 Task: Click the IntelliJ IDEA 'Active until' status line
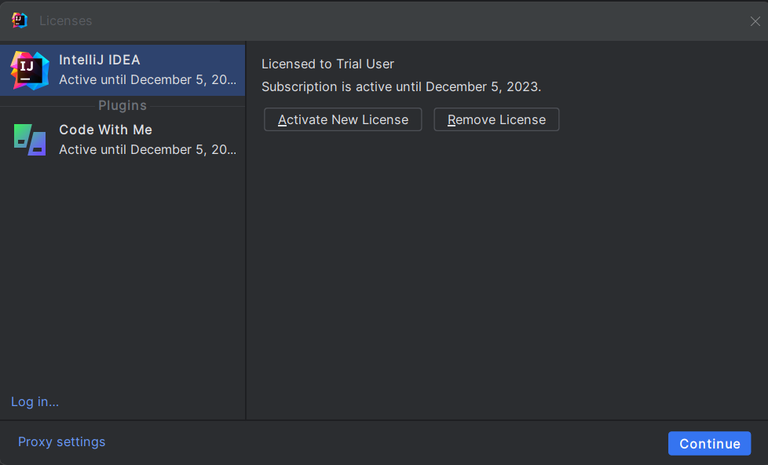click(x=147, y=80)
